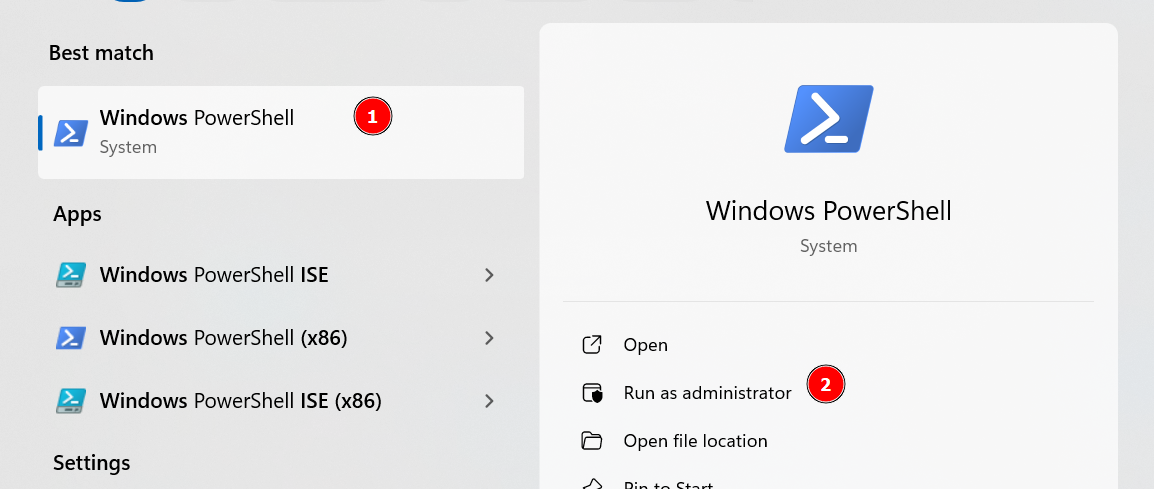The image size is (1154, 489).
Task: Click the Windows PowerShell (x86) app icon
Action: tap(71, 338)
